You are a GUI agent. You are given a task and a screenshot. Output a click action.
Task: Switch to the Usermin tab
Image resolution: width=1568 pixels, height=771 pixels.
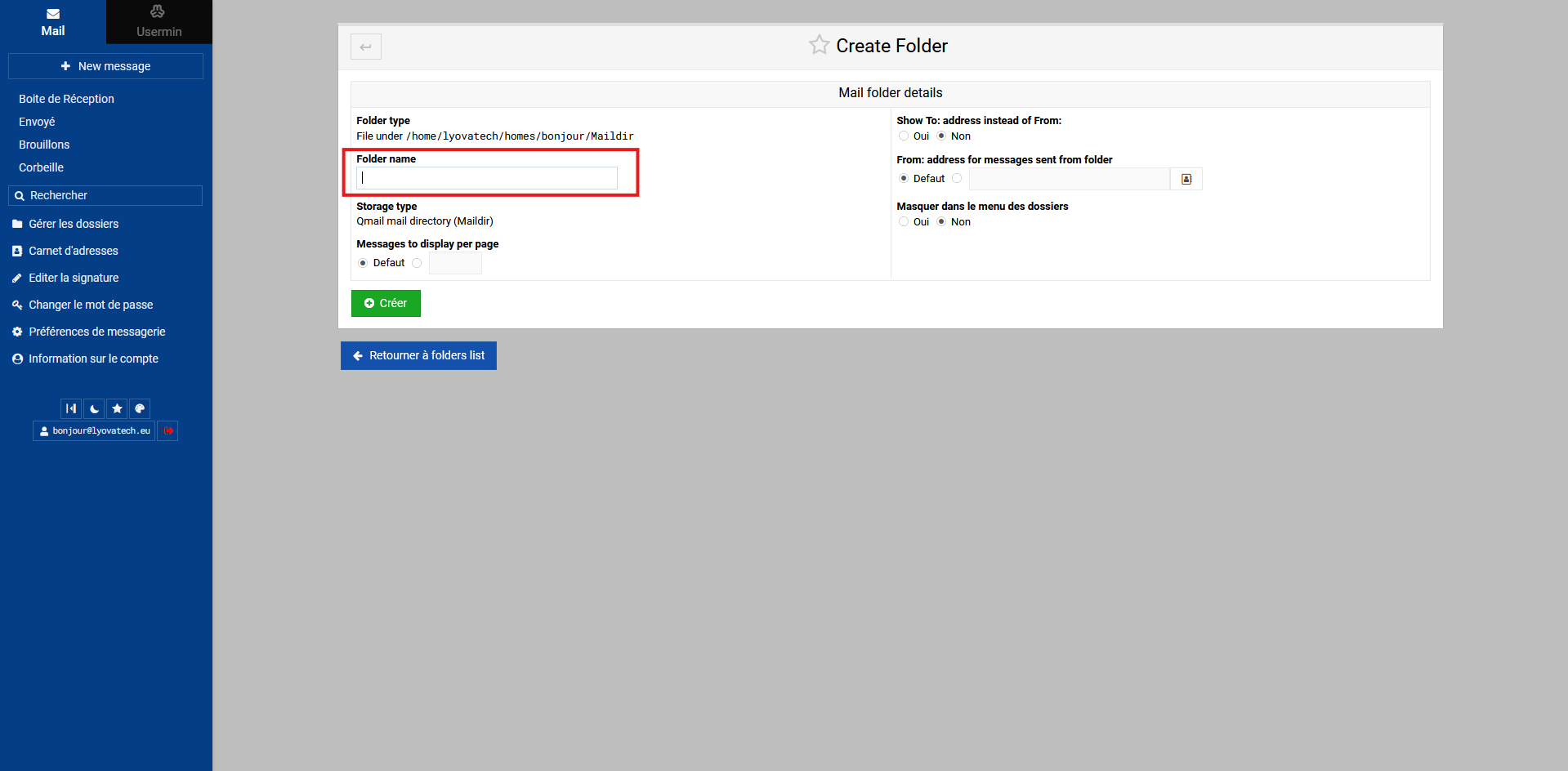[x=159, y=22]
